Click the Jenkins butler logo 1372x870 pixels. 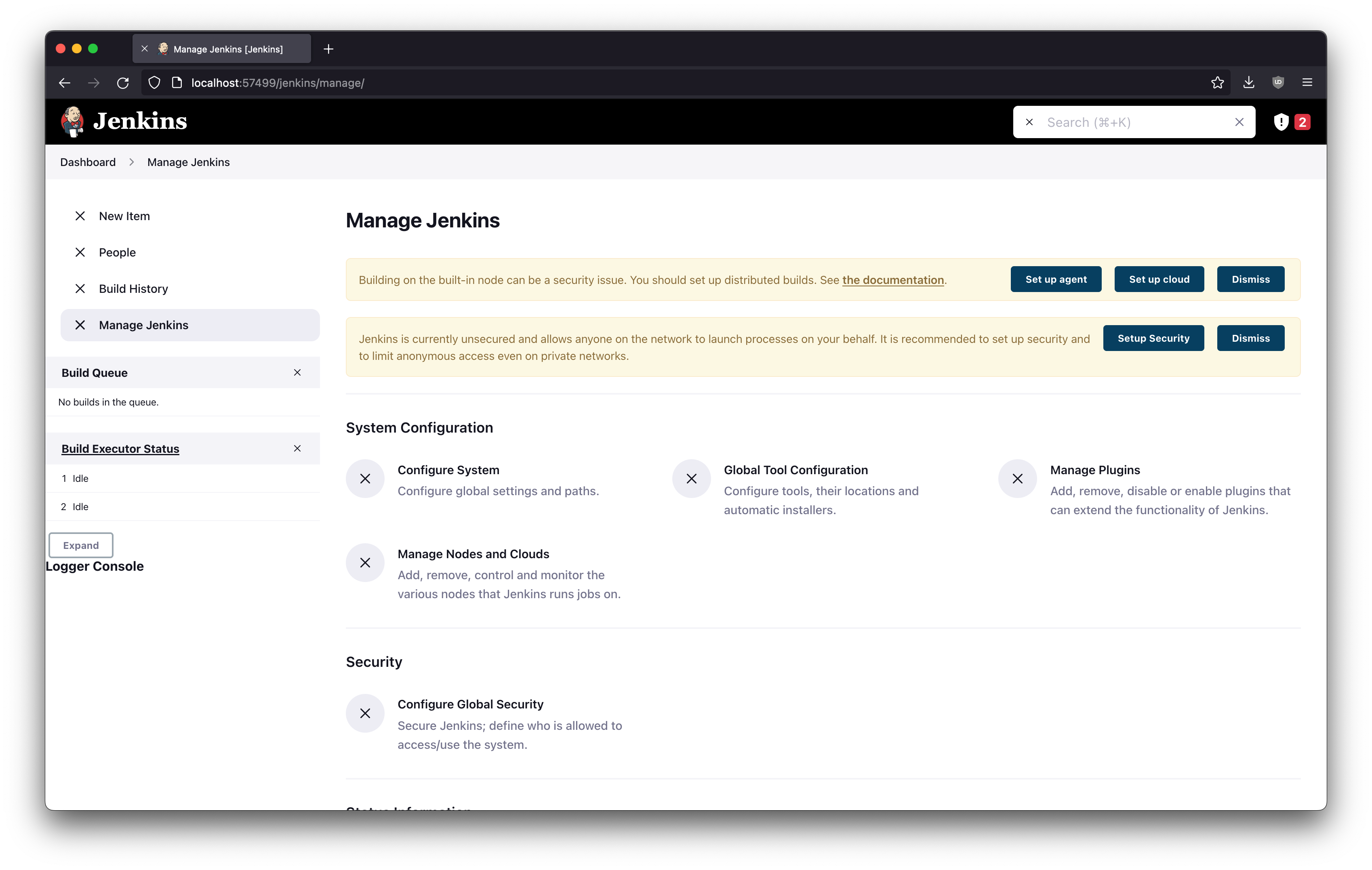pyautogui.click(x=72, y=121)
